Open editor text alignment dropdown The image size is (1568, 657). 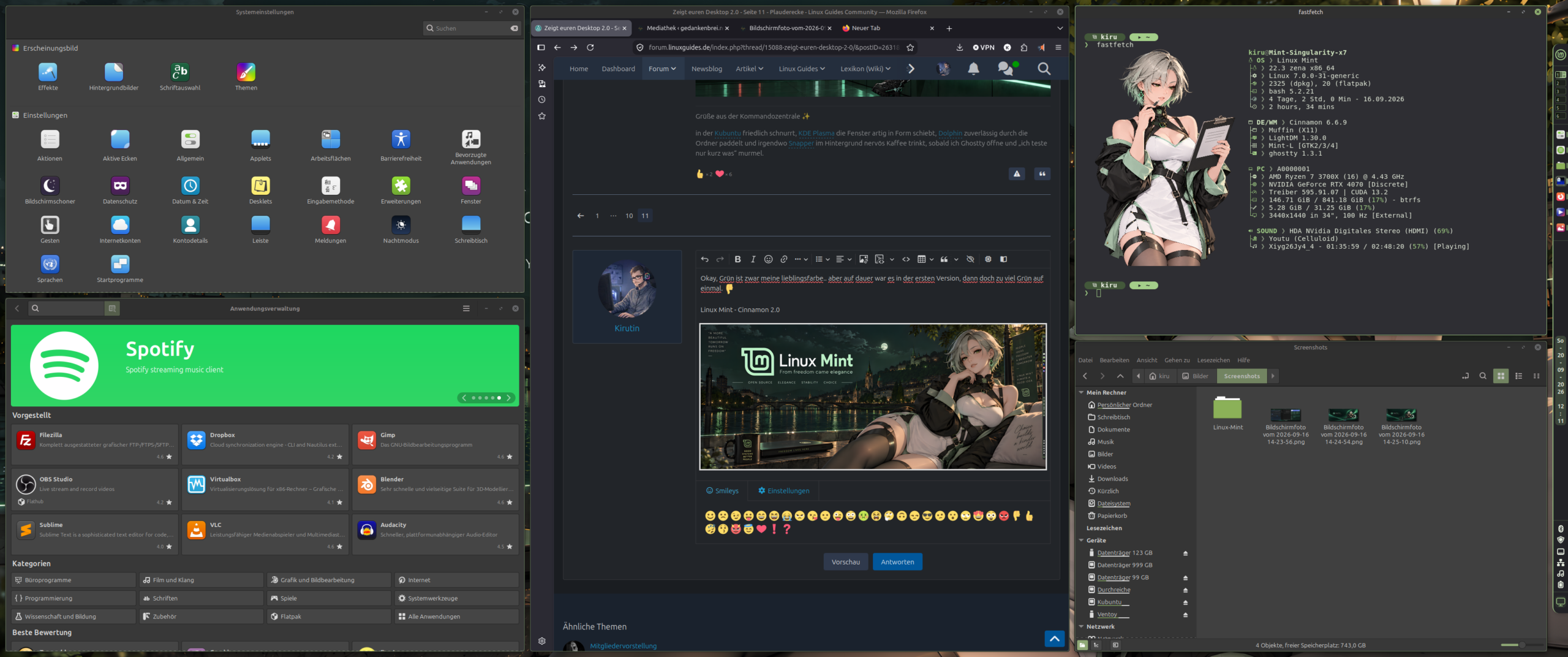pyautogui.click(x=843, y=259)
